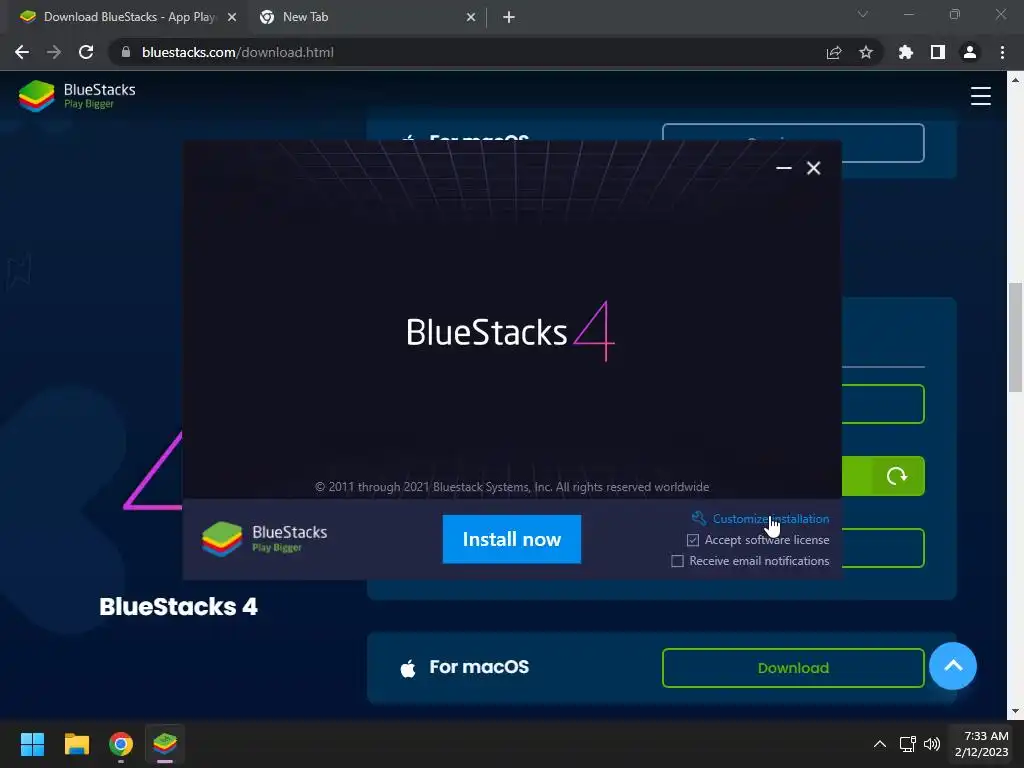The height and width of the screenshot is (768, 1024).
Task: Click the Install now button
Action: point(511,539)
